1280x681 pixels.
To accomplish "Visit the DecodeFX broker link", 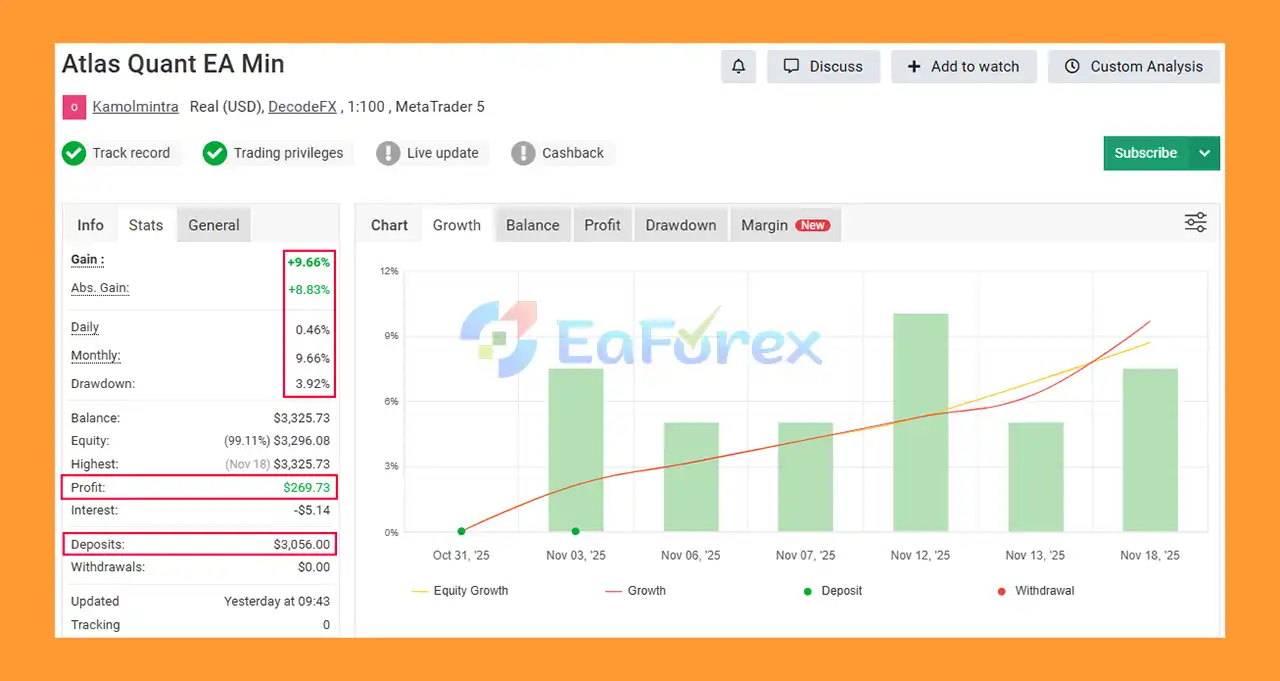I will point(302,106).
